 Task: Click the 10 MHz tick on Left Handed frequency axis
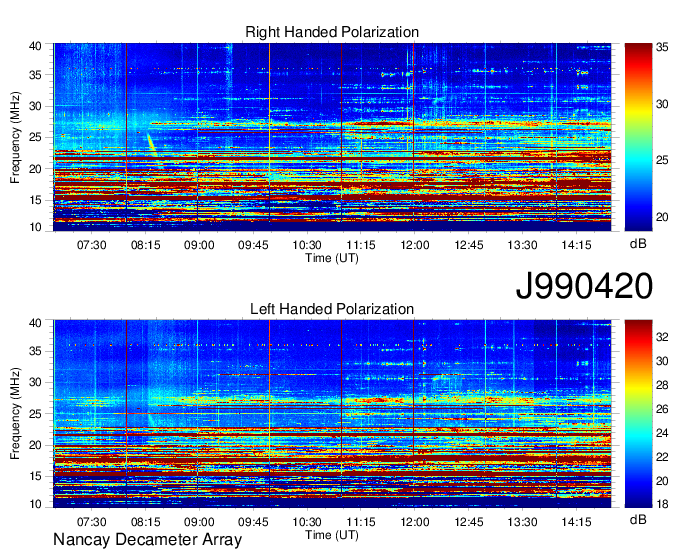(35, 504)
